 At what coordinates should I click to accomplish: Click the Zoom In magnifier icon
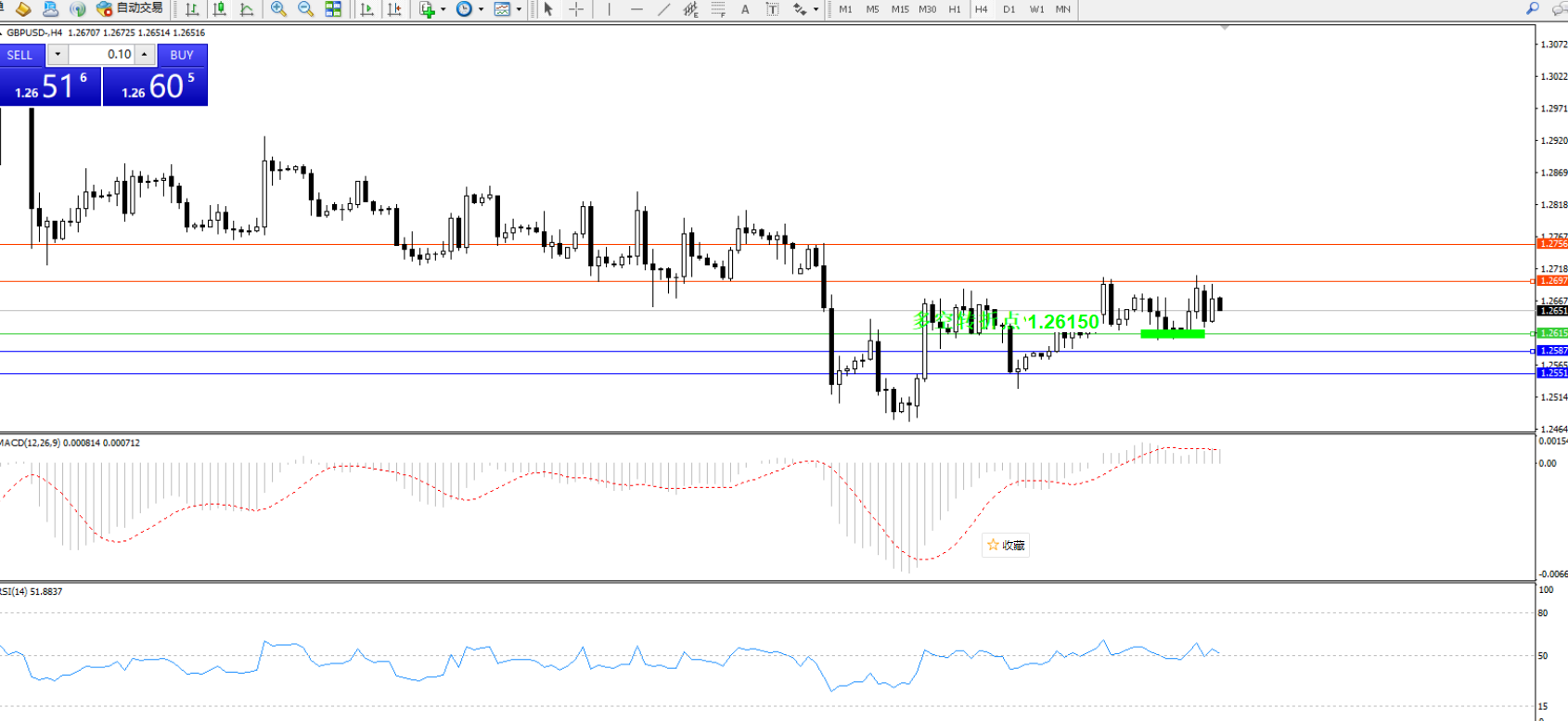[277, 9]
